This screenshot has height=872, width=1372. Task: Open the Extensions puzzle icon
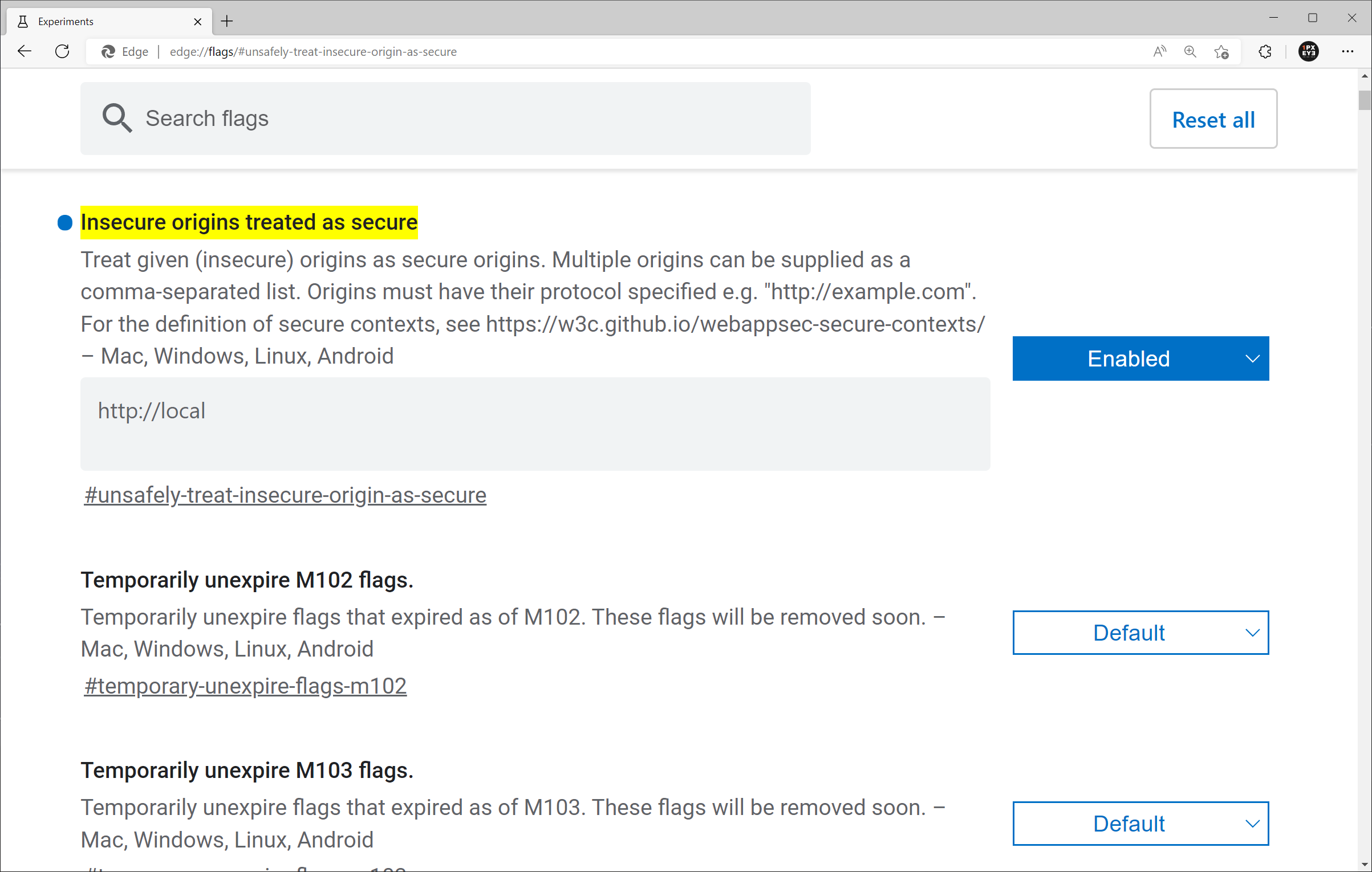pos(1265,51)
